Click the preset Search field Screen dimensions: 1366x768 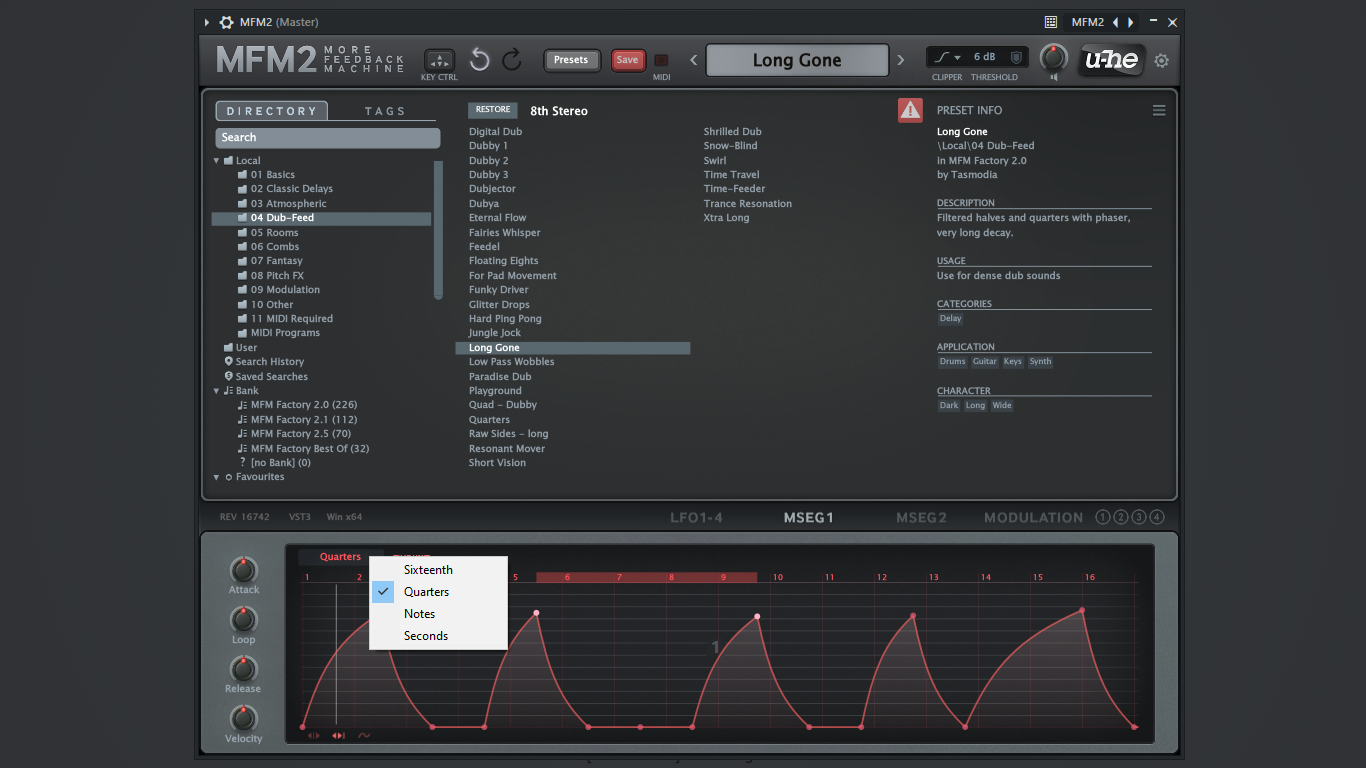tap(328, 138)
